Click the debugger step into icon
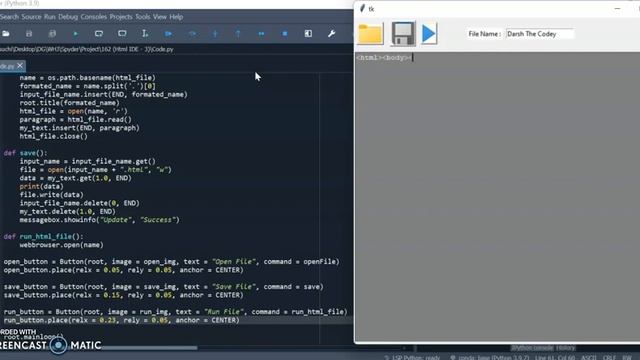Image resolution: width=640 pixels, height=360 pixels. pos(215,33)
